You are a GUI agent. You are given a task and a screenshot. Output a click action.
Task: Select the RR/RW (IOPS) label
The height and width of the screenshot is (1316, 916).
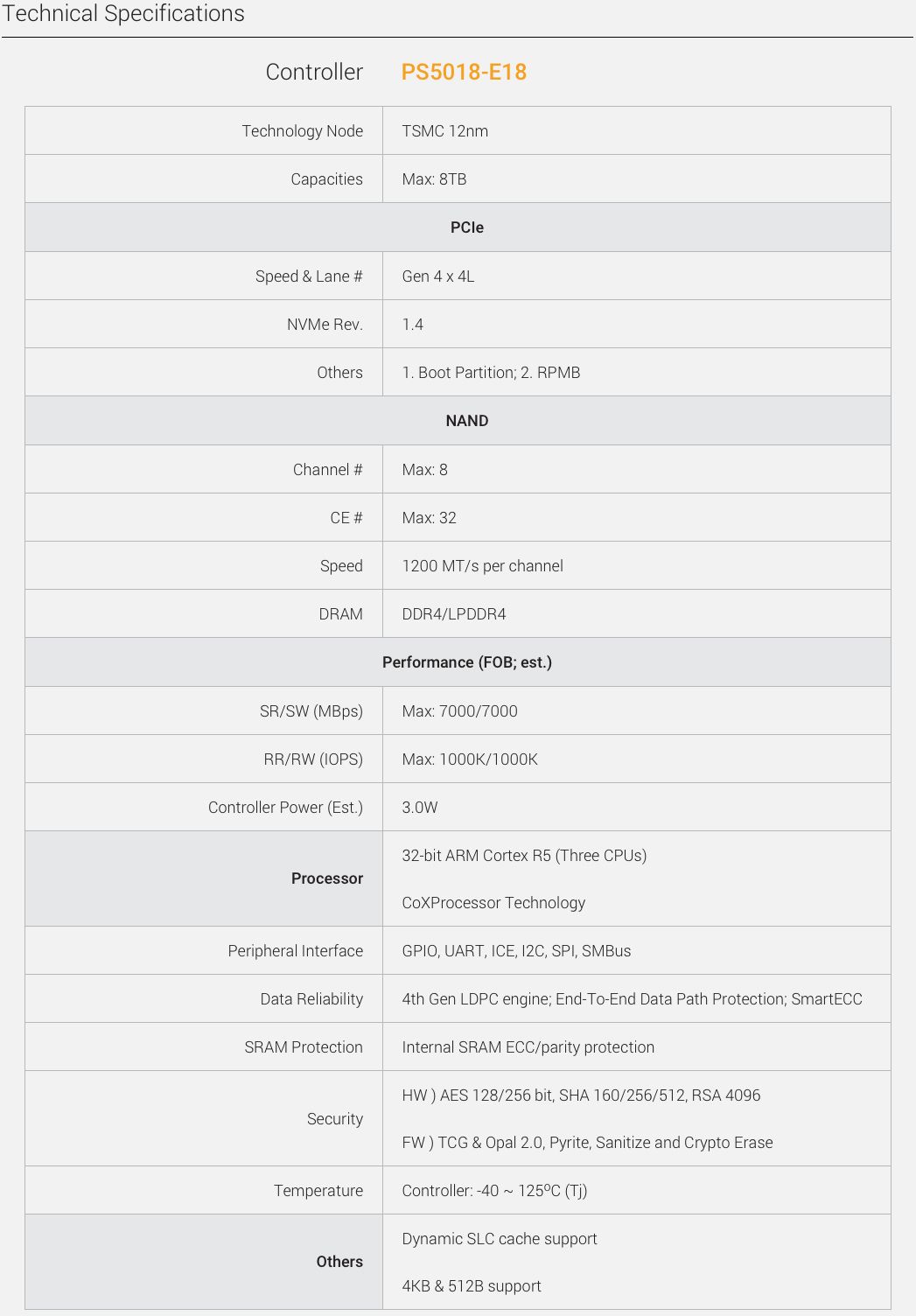[x=312, y=759]
